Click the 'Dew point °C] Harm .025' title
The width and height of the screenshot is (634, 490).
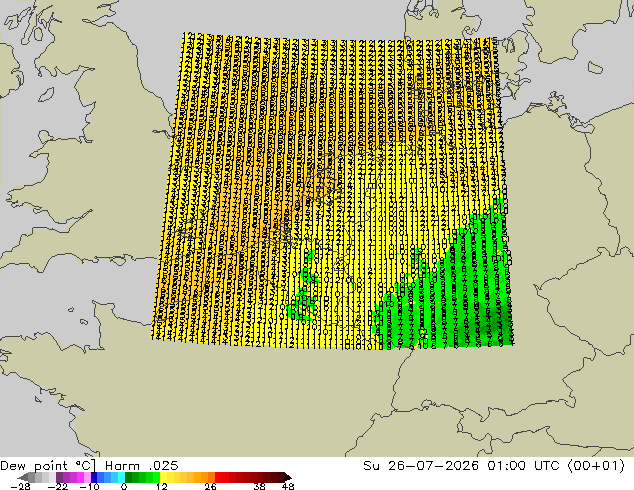[89, 465]
